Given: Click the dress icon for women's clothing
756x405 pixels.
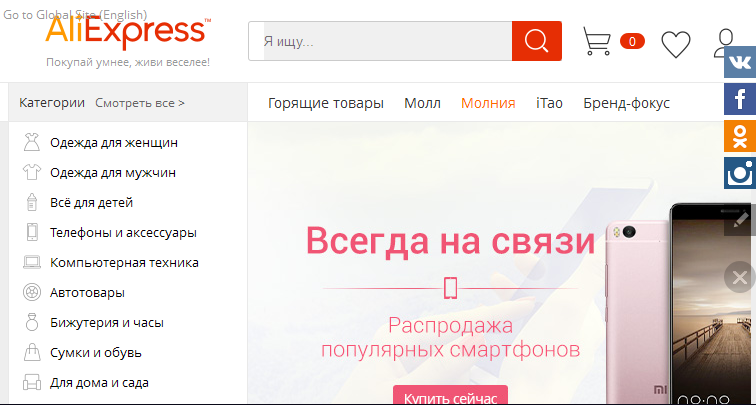Looking at the screenshot, I should coord(32,143).
